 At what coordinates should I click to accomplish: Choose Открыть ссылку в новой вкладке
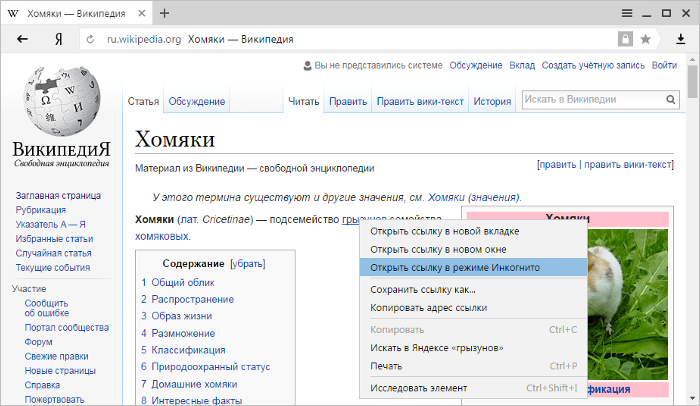(x=473, y=231)
